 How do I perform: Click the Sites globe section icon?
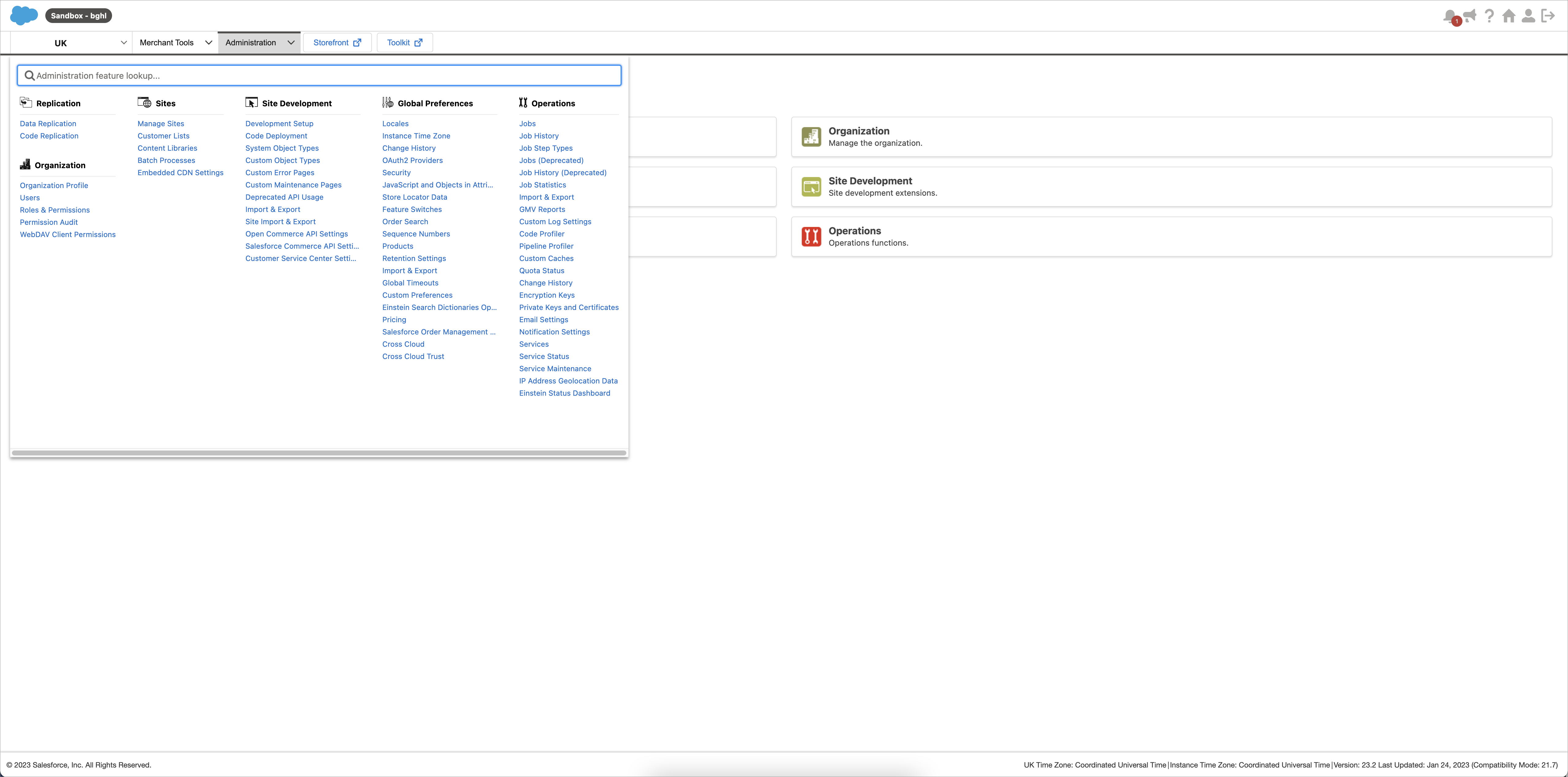point(144,102)
